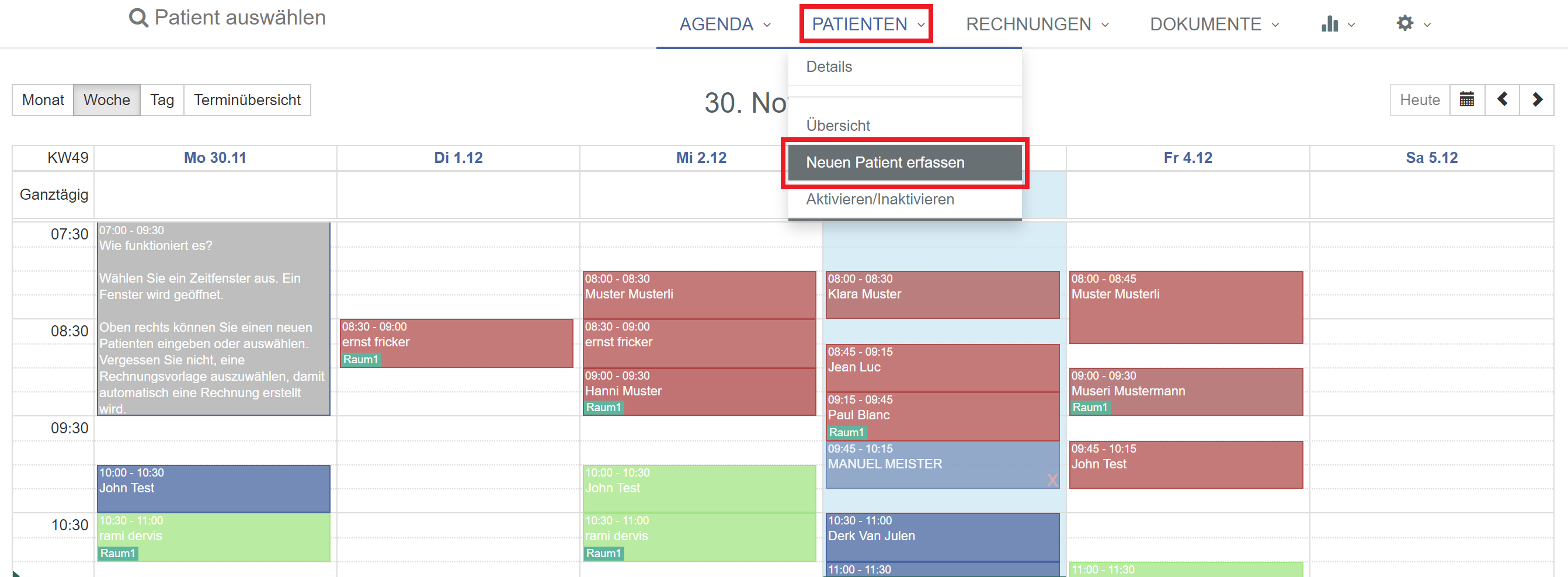Click the Patient auswählen search field

[240, 18]
